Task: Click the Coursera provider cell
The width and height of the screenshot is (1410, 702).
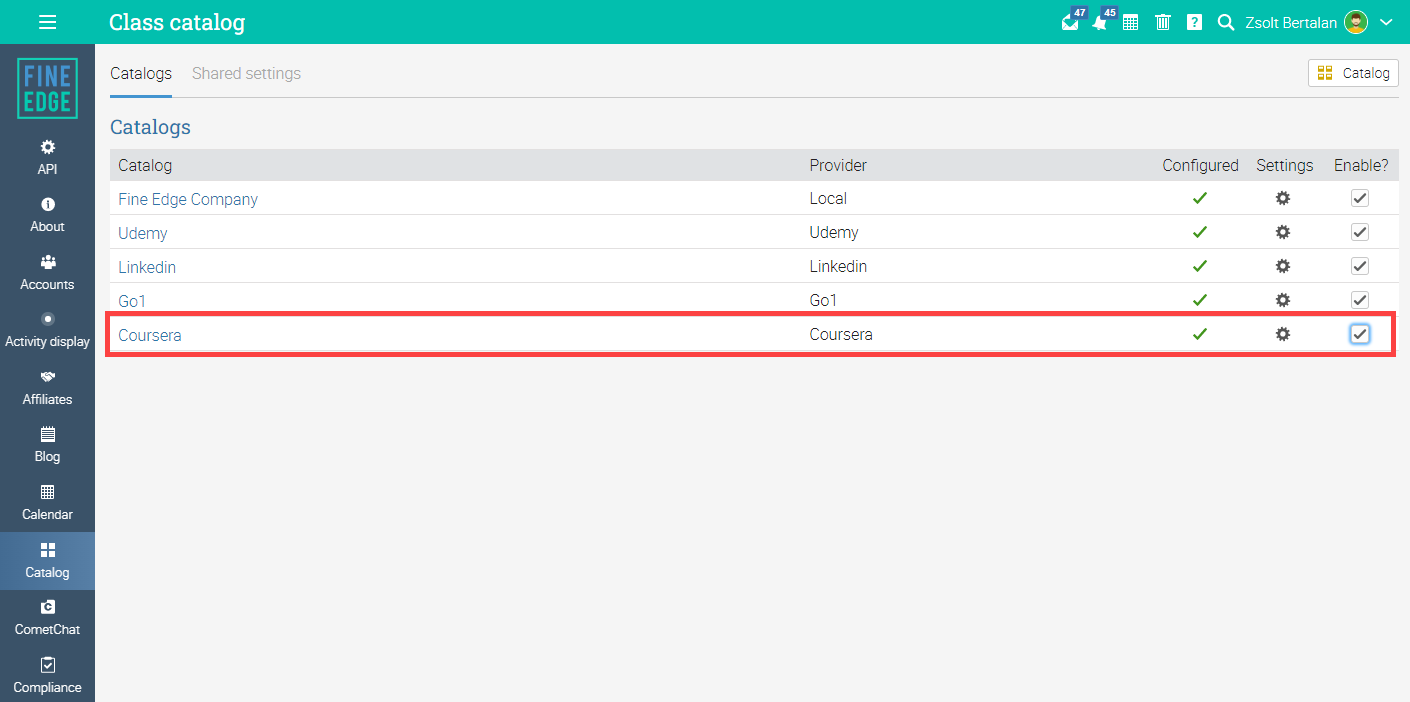Action: (841, 334)
